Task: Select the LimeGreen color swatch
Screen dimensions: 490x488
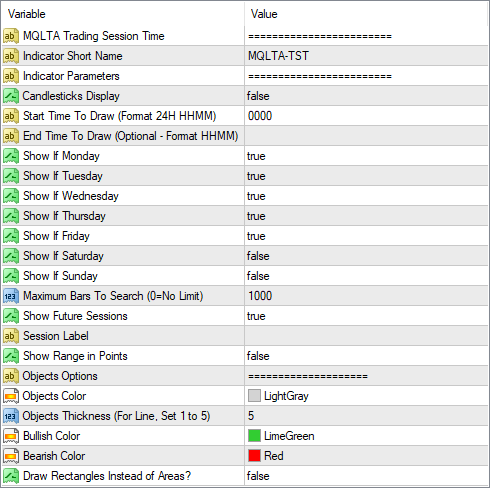Action: tap(254, 436)
